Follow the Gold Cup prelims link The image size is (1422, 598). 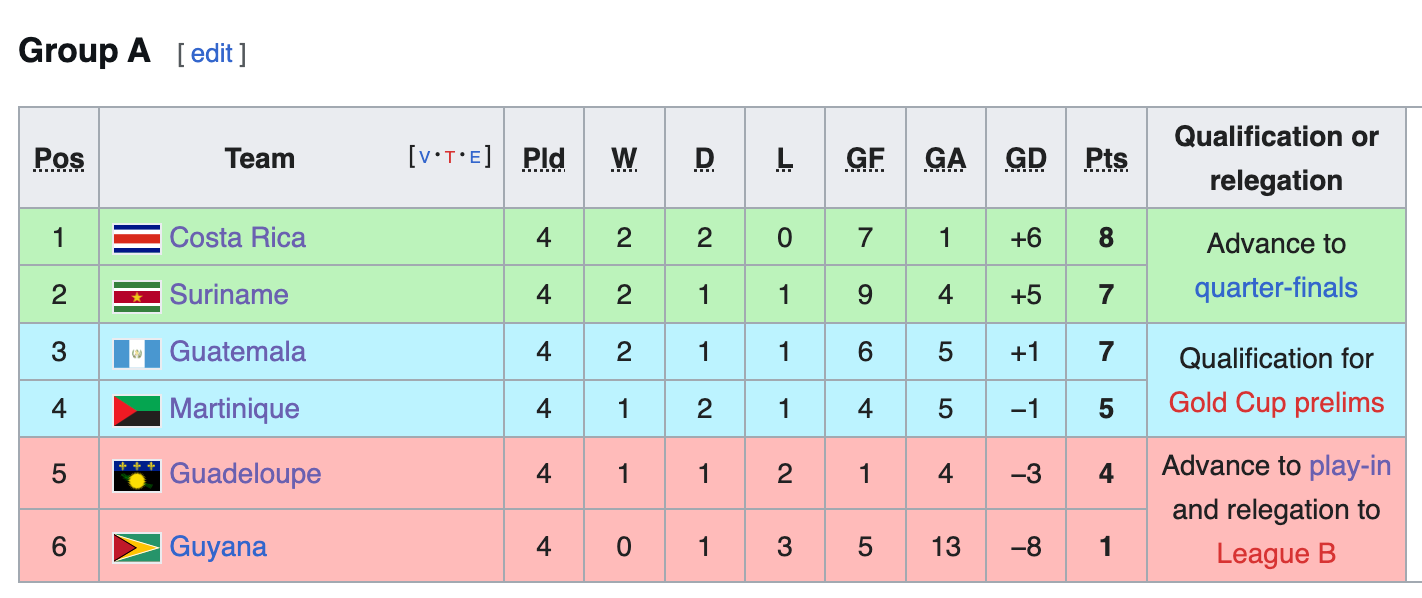pyautogui.click(x=1276, y=403)
